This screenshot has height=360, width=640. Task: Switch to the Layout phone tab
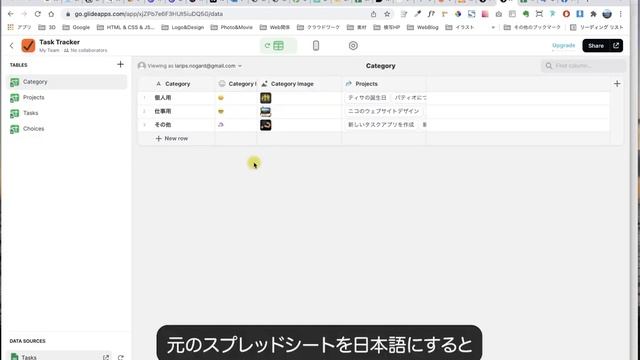pyautogui.click(x=316, y=46)
